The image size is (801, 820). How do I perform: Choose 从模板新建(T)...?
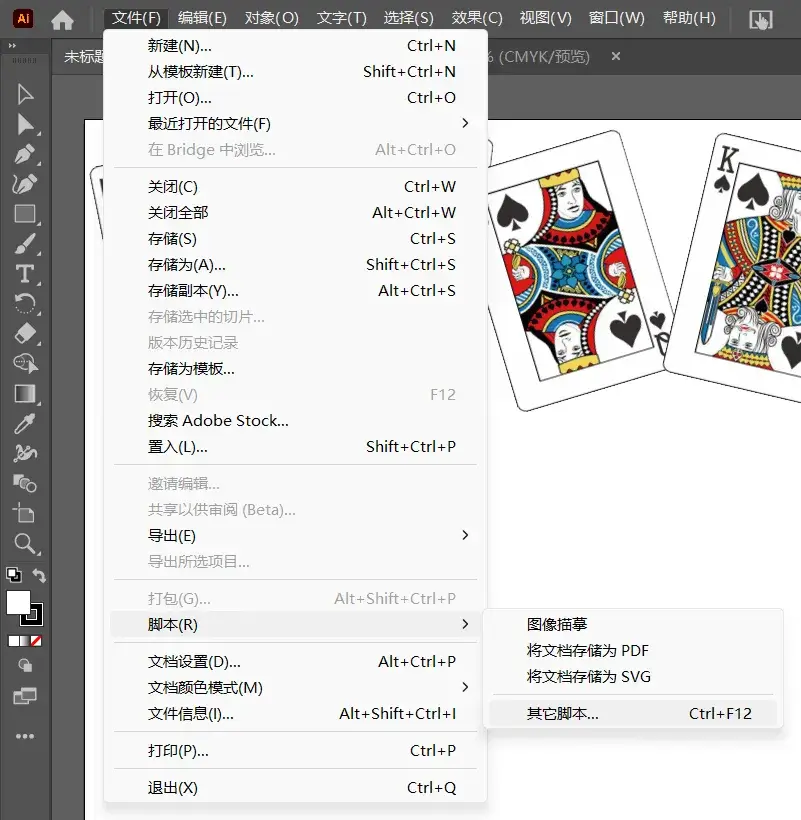pos(295,72)
